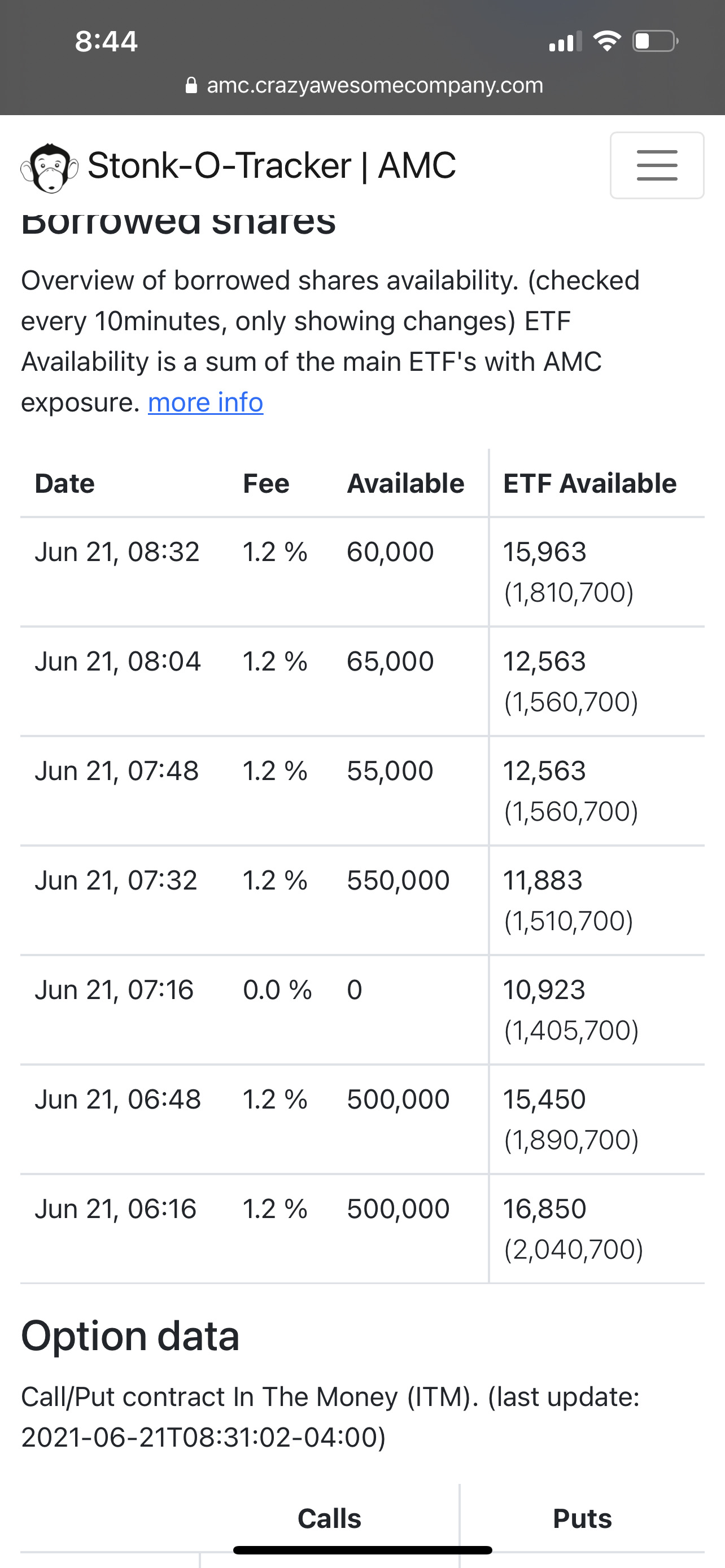This screenshot has height=1568, width=725.
Task: Click the ETF Available column header
Action: click(589, 483)
